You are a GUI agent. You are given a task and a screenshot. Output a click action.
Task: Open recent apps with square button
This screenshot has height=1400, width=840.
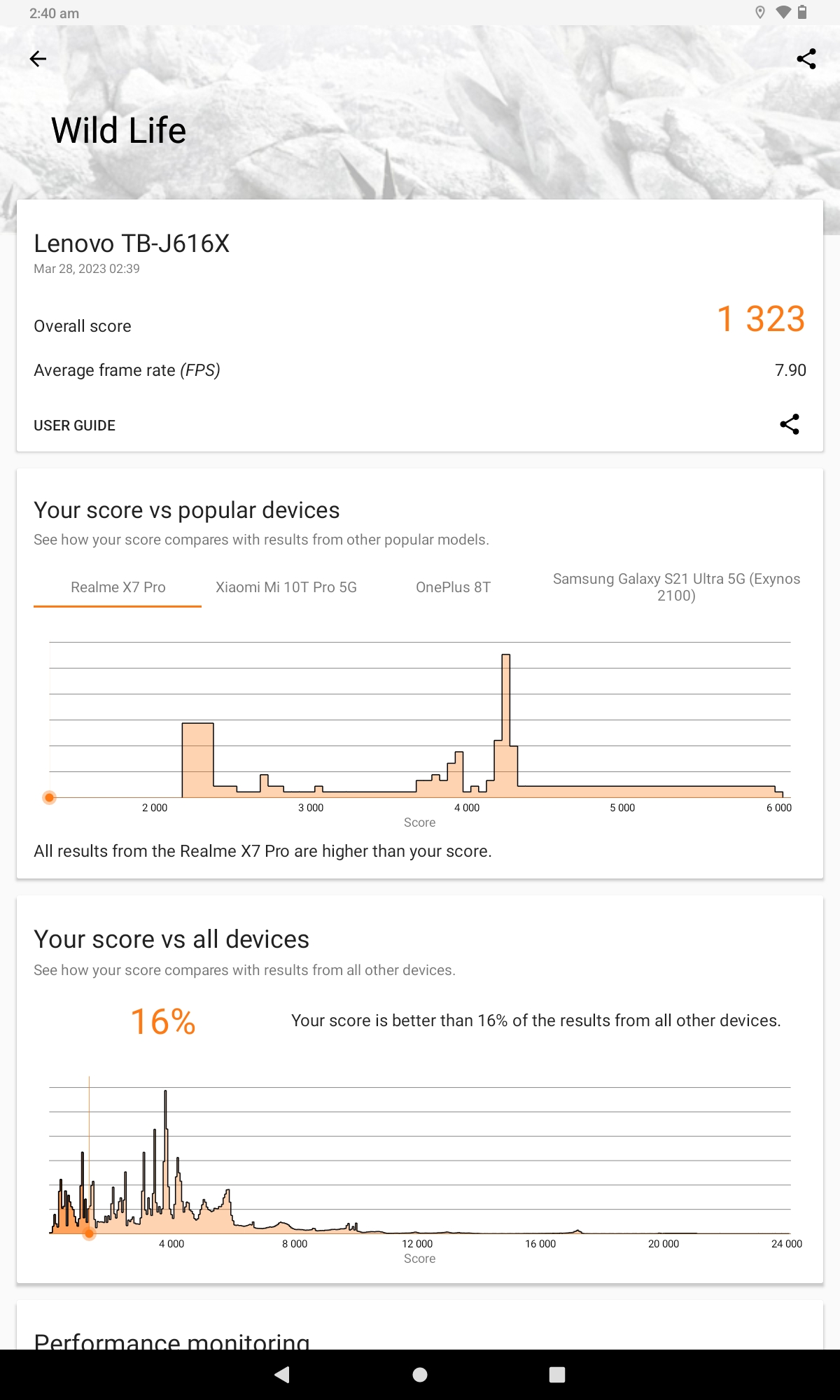click(557, 1375)
